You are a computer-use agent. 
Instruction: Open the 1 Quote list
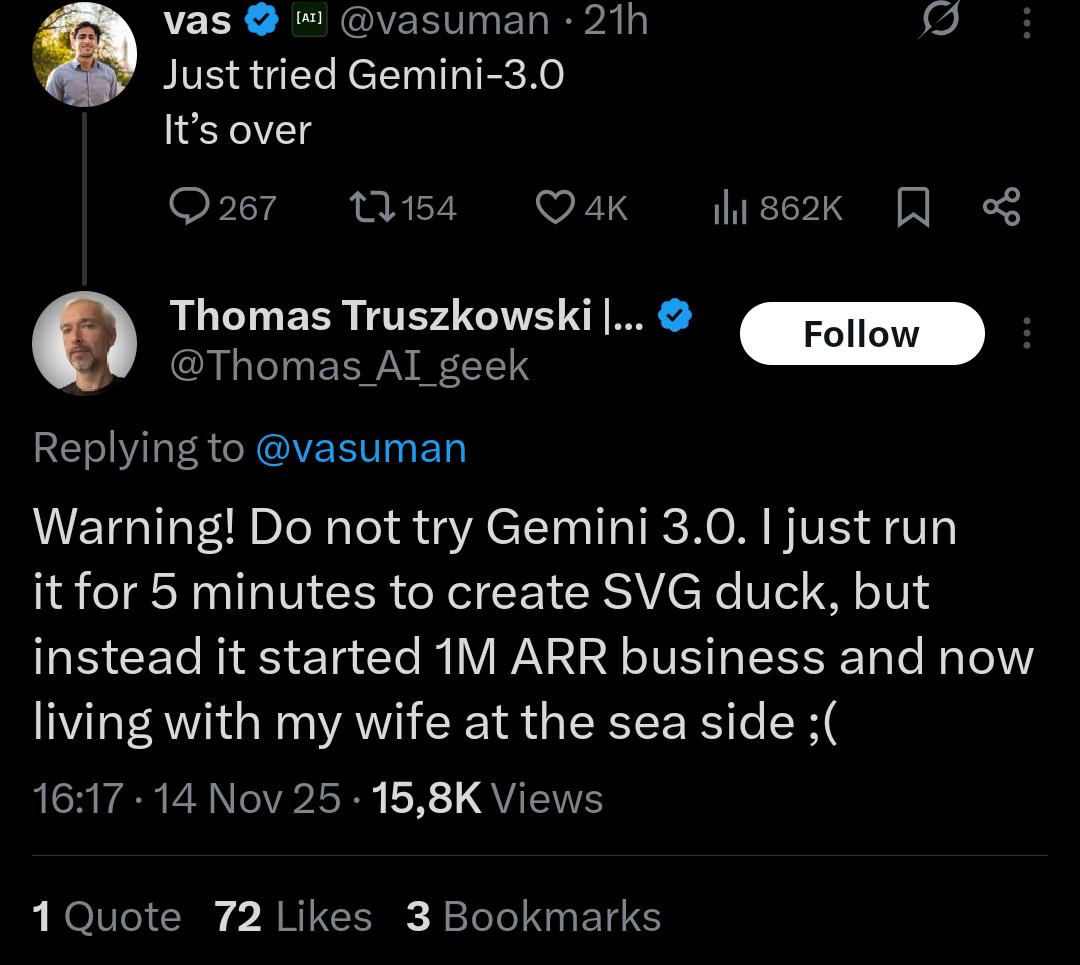105,916
